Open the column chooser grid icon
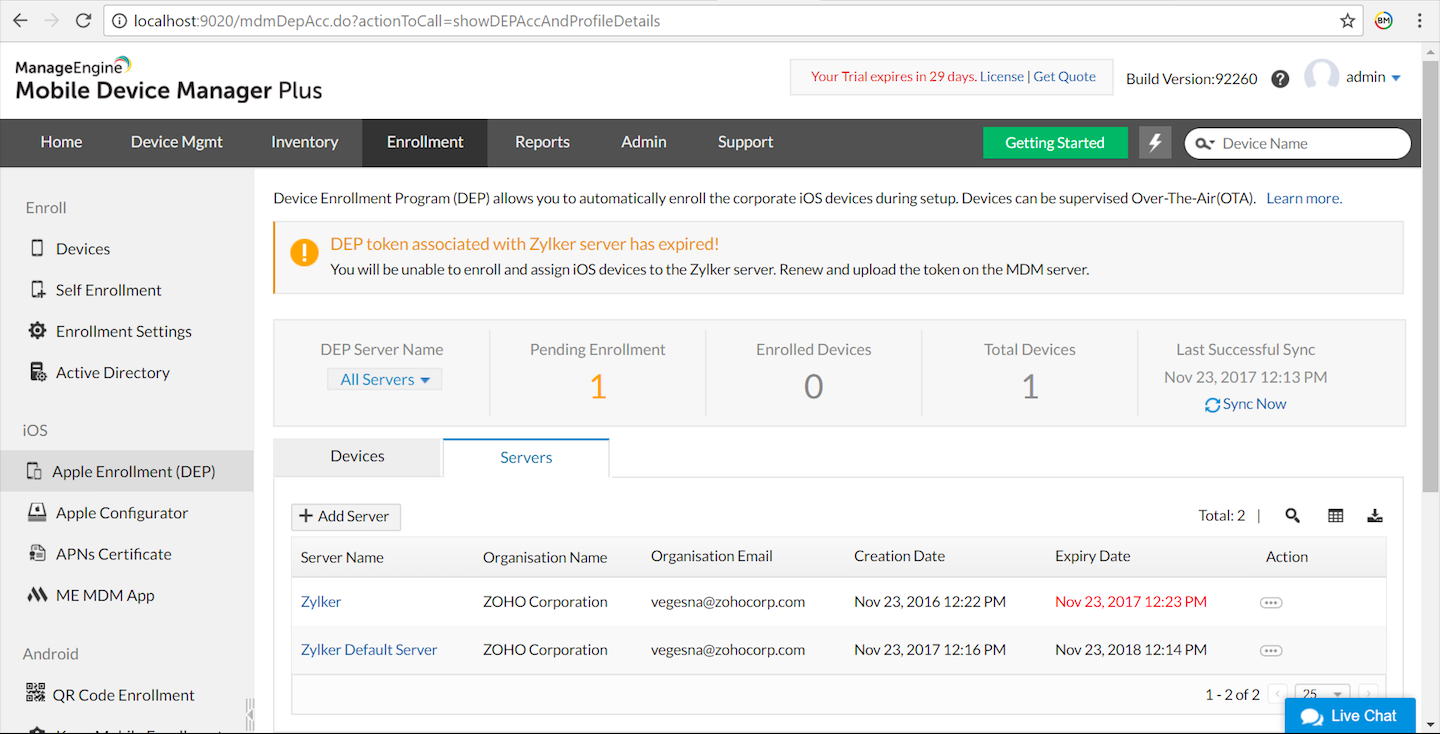 click(1336, 516)
